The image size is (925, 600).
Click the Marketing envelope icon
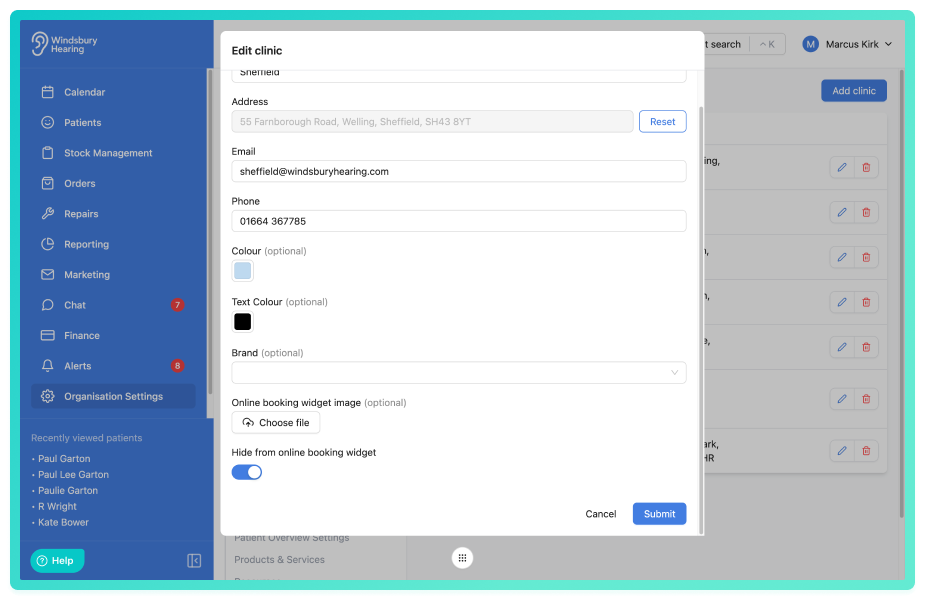click(48, 274)
